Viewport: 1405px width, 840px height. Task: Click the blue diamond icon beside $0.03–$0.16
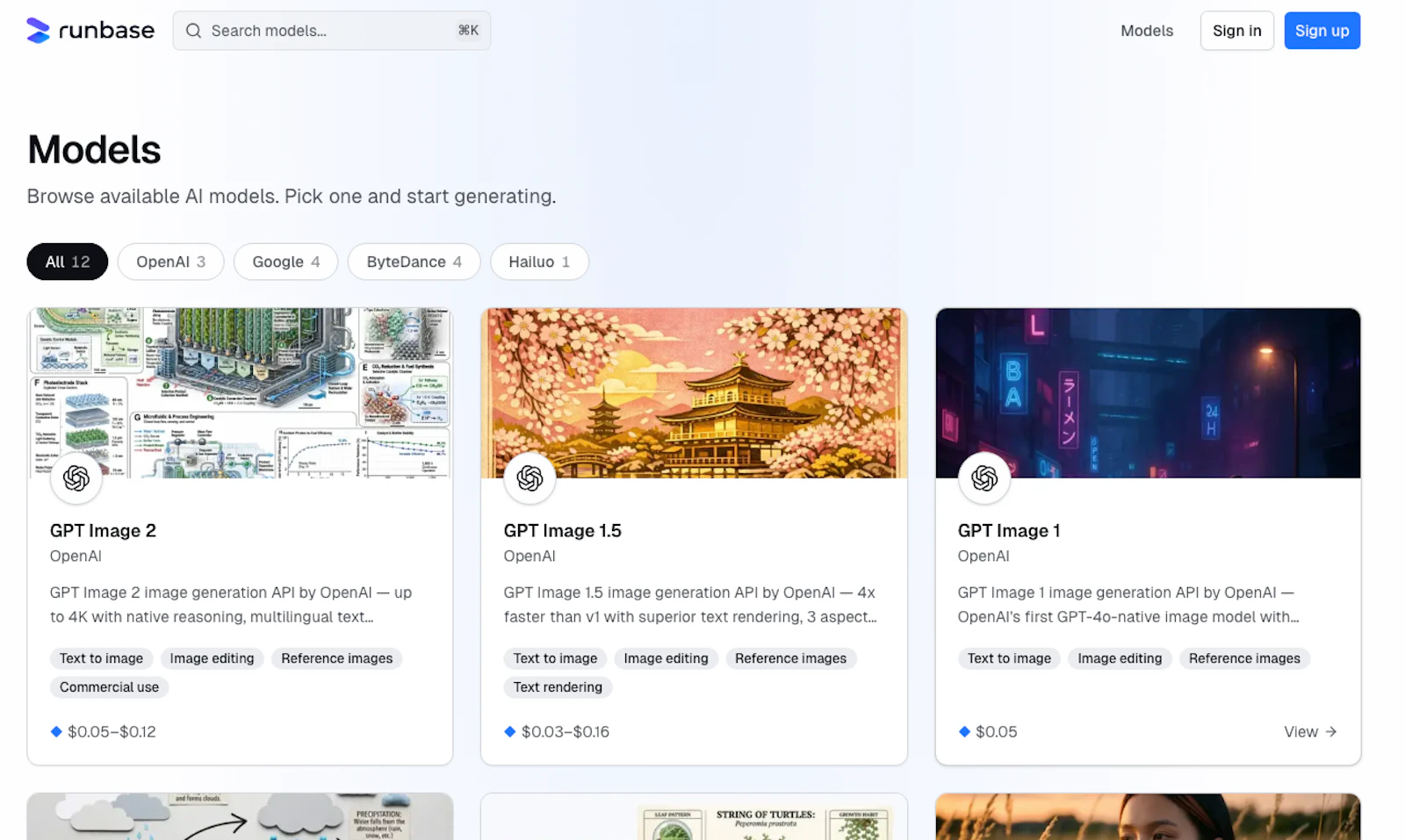(510, 731)
